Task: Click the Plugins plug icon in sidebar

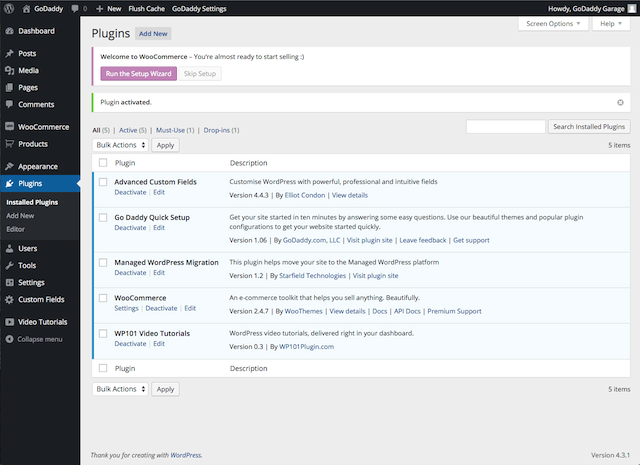Action: coord(9,184)
